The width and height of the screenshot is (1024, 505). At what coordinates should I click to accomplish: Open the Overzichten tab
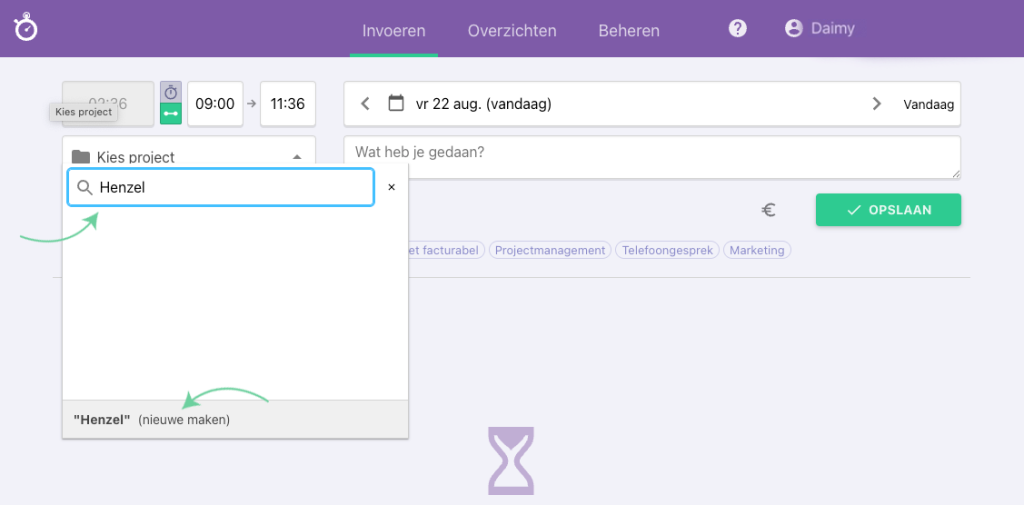(x=512, y=30)
